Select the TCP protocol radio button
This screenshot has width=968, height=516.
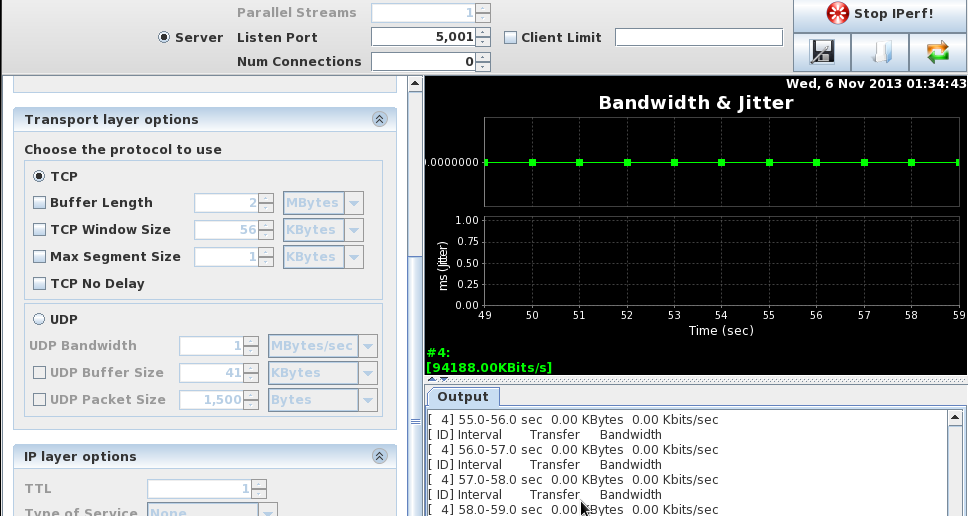pos(39,177)
